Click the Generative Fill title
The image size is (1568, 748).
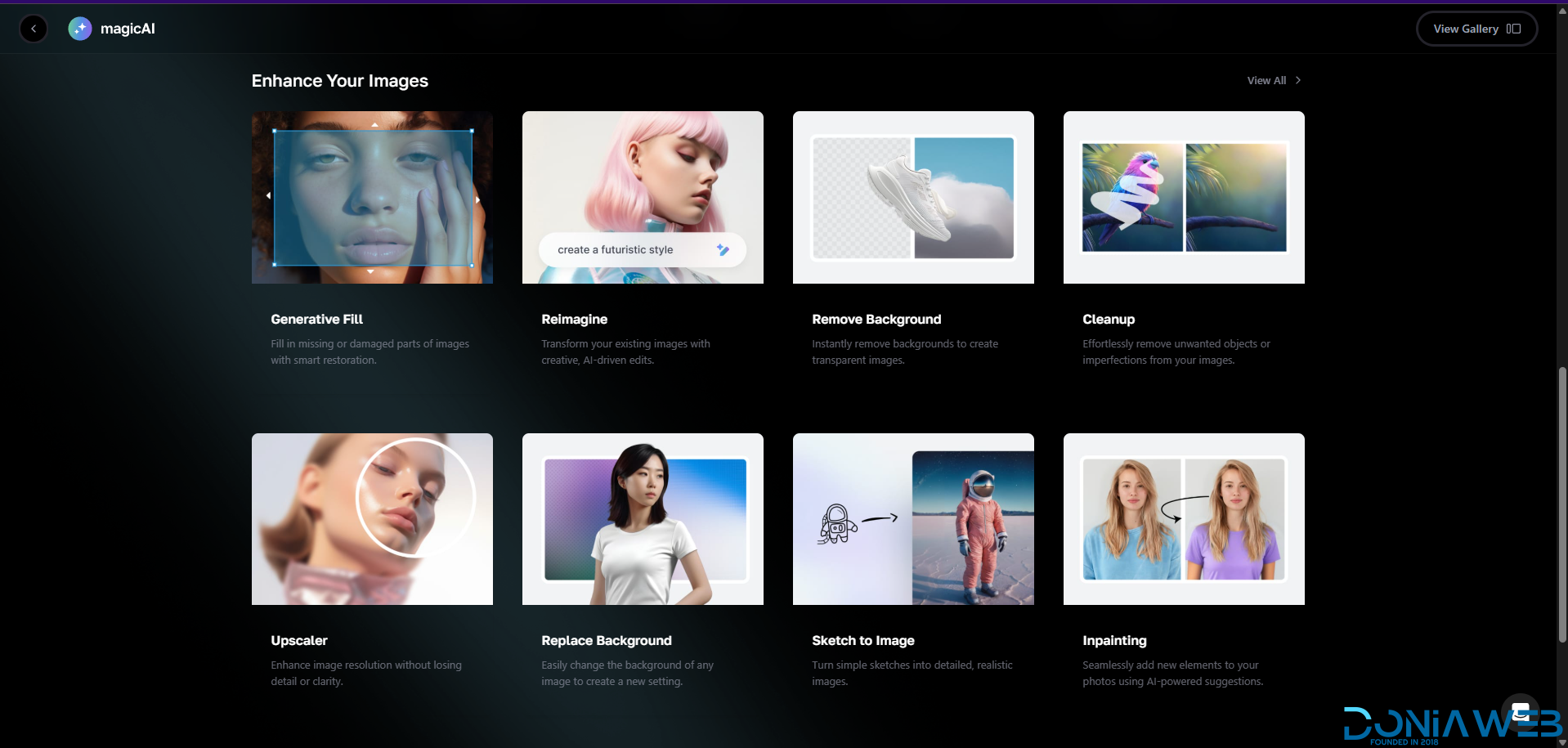pos(316,320)
